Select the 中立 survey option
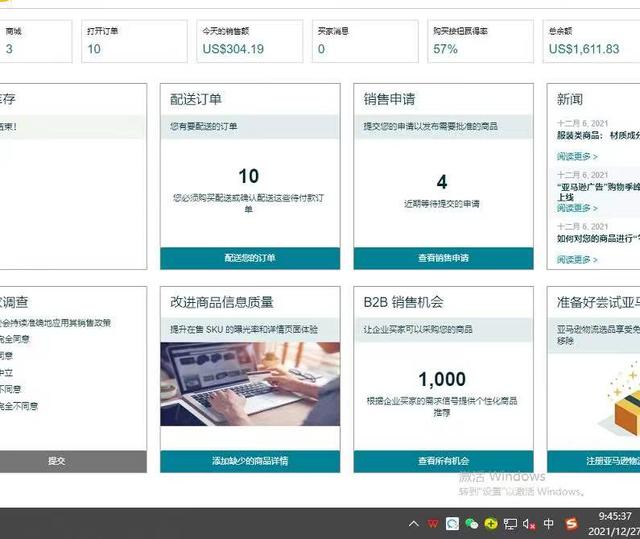This screenshot has height=539, width=640. [x=6, y=372]
